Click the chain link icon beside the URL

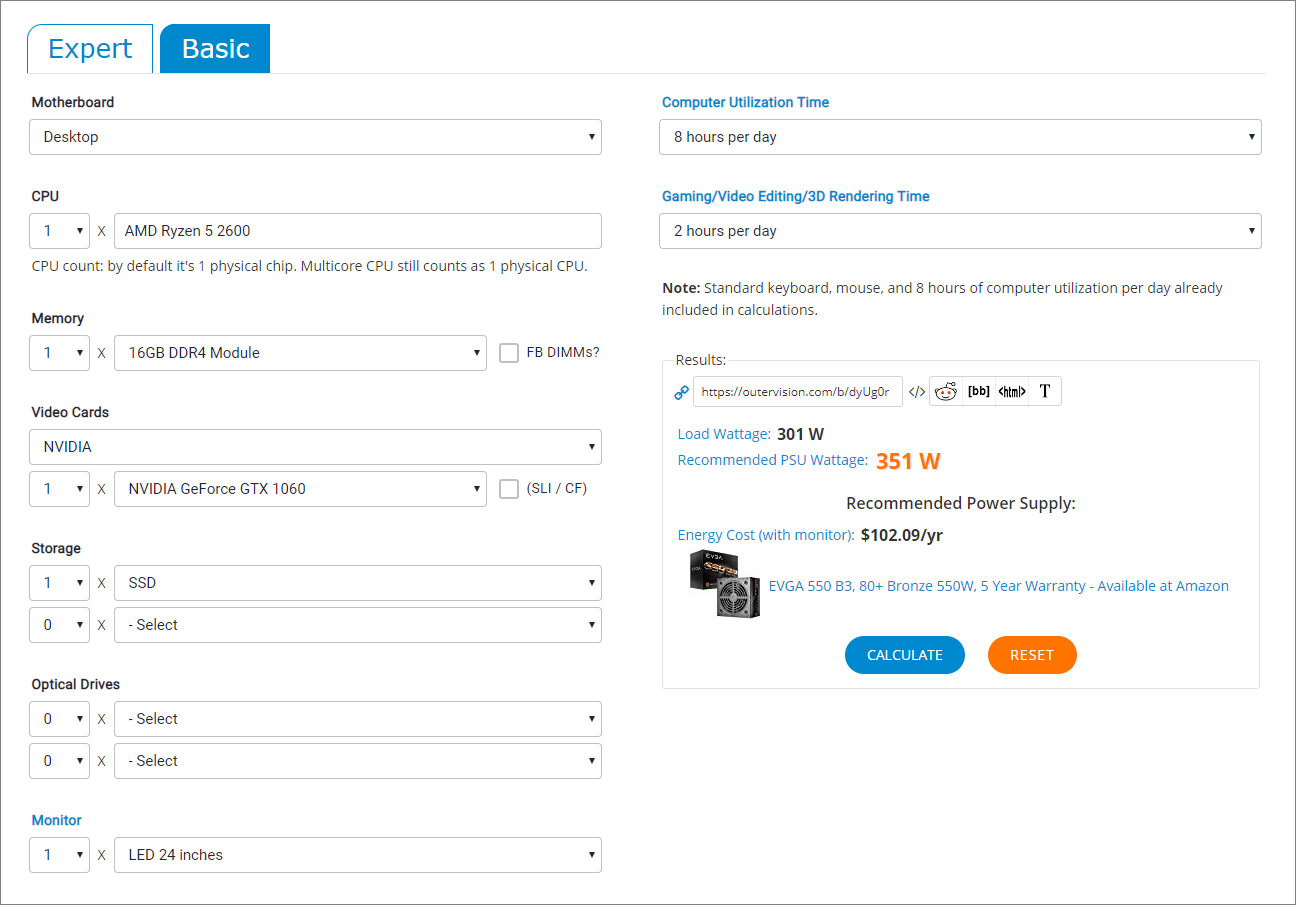pyautogui.click(x=682, y=392)
